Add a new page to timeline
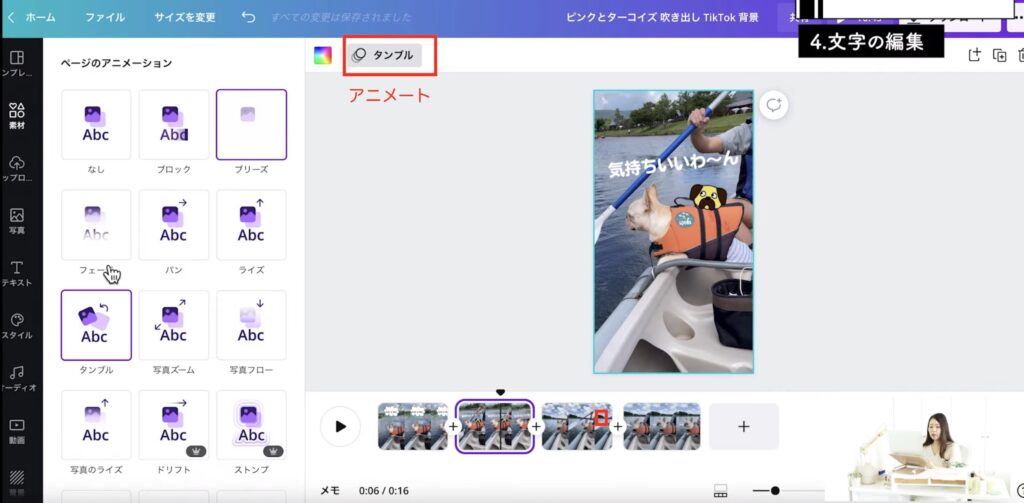 (743, 427)
